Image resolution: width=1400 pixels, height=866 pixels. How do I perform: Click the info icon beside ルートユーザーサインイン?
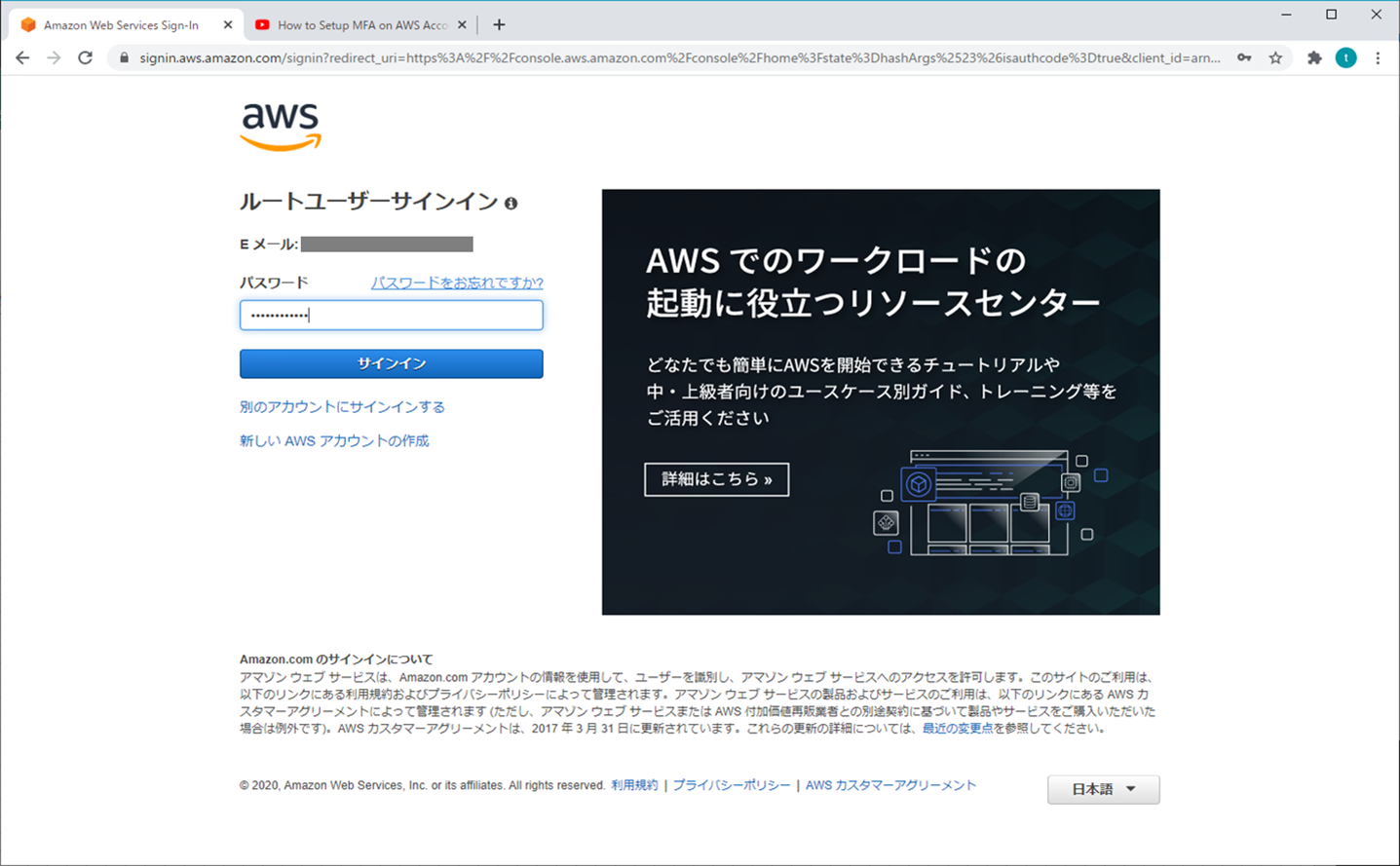point(511,204)
